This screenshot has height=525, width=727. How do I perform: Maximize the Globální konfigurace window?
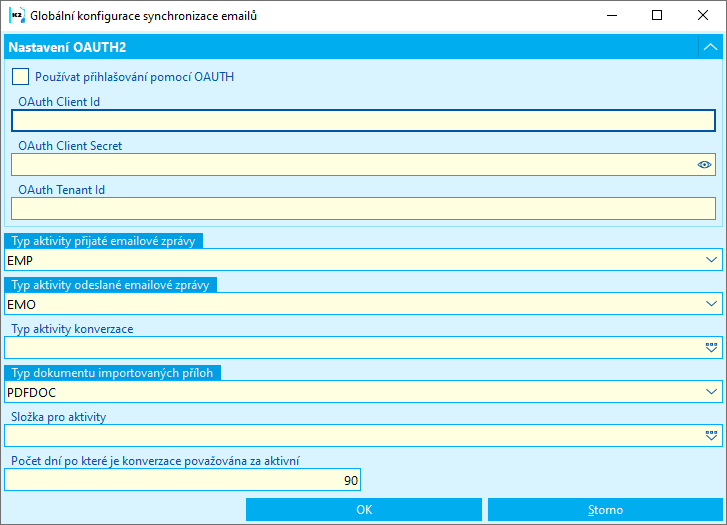[657, 15]
